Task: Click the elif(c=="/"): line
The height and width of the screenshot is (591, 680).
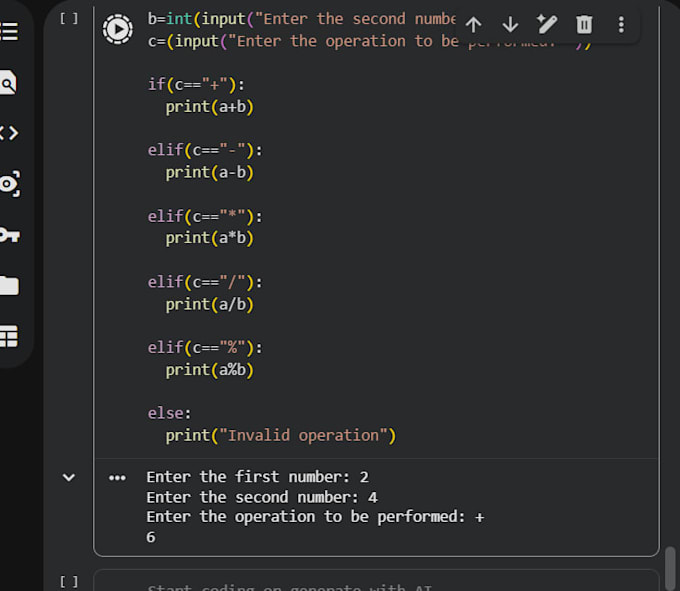Action: (x=205, y=282)
